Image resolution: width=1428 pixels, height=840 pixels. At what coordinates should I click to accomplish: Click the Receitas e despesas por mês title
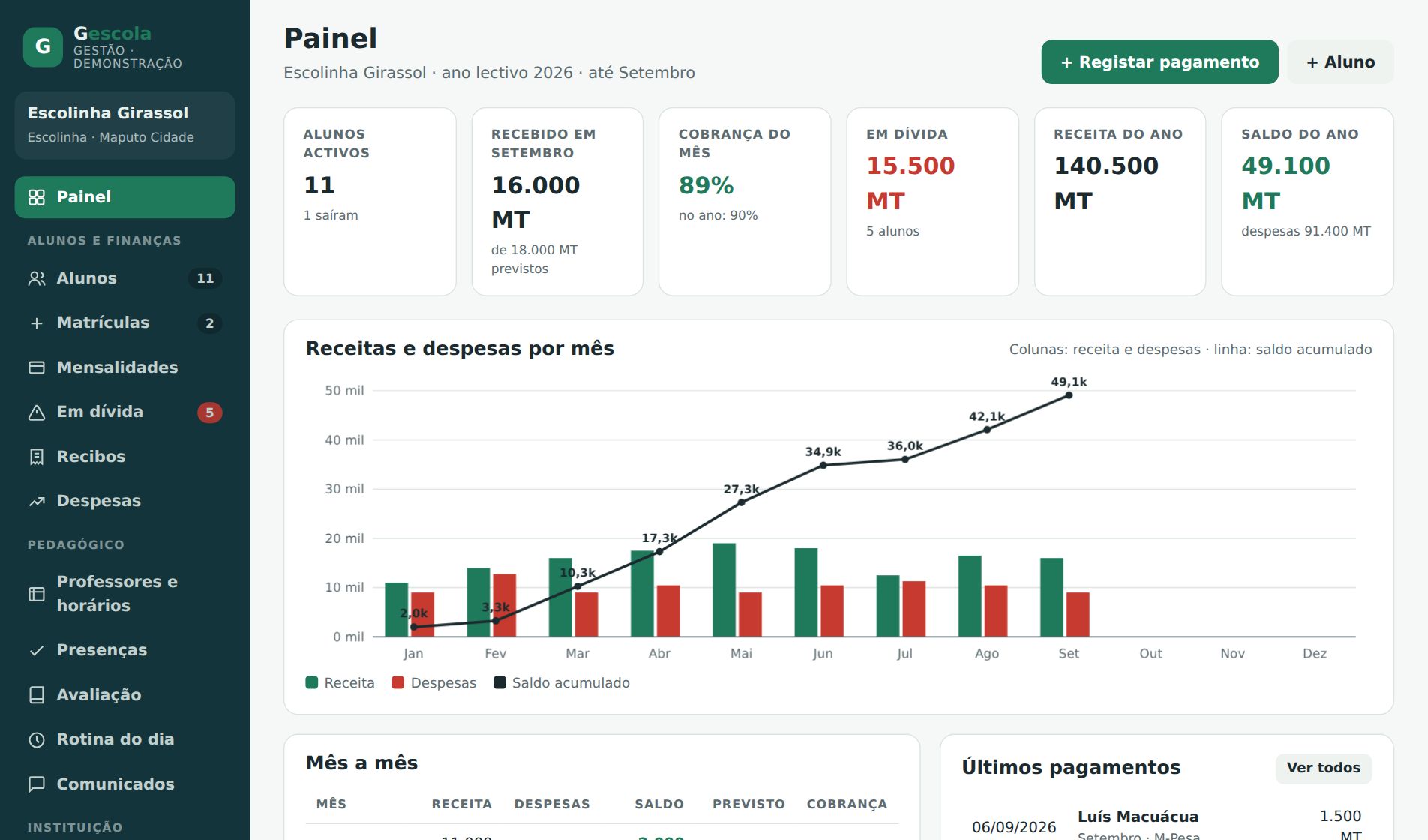(460, 348)
